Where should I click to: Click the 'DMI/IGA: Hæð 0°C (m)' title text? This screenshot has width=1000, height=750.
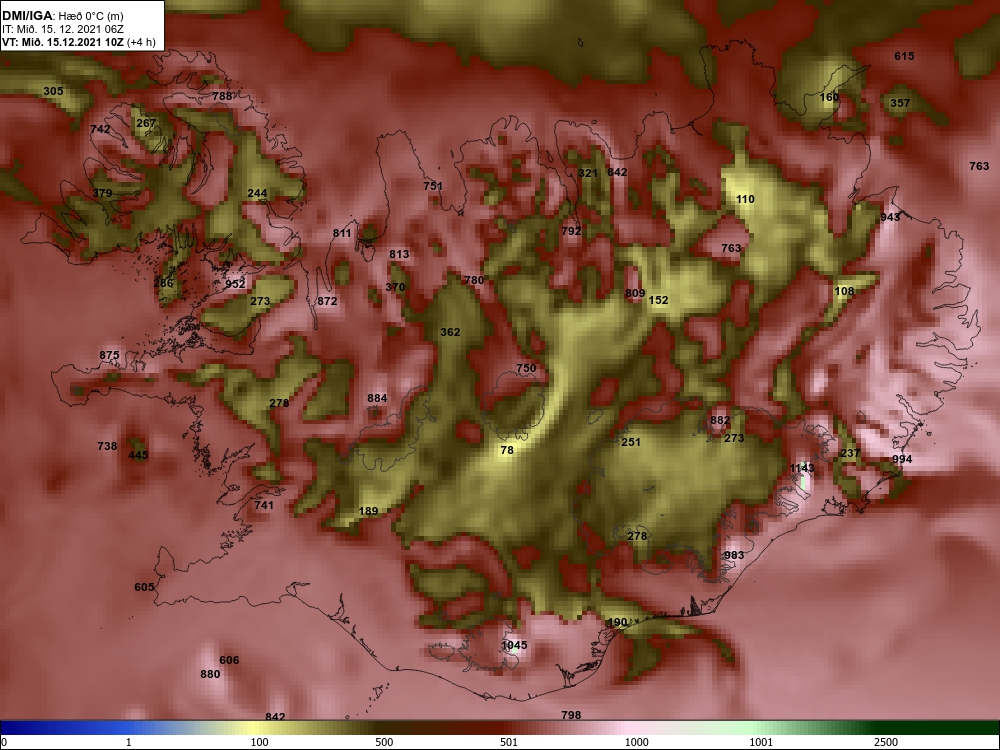pyautogui.click(x=62, y=16)
